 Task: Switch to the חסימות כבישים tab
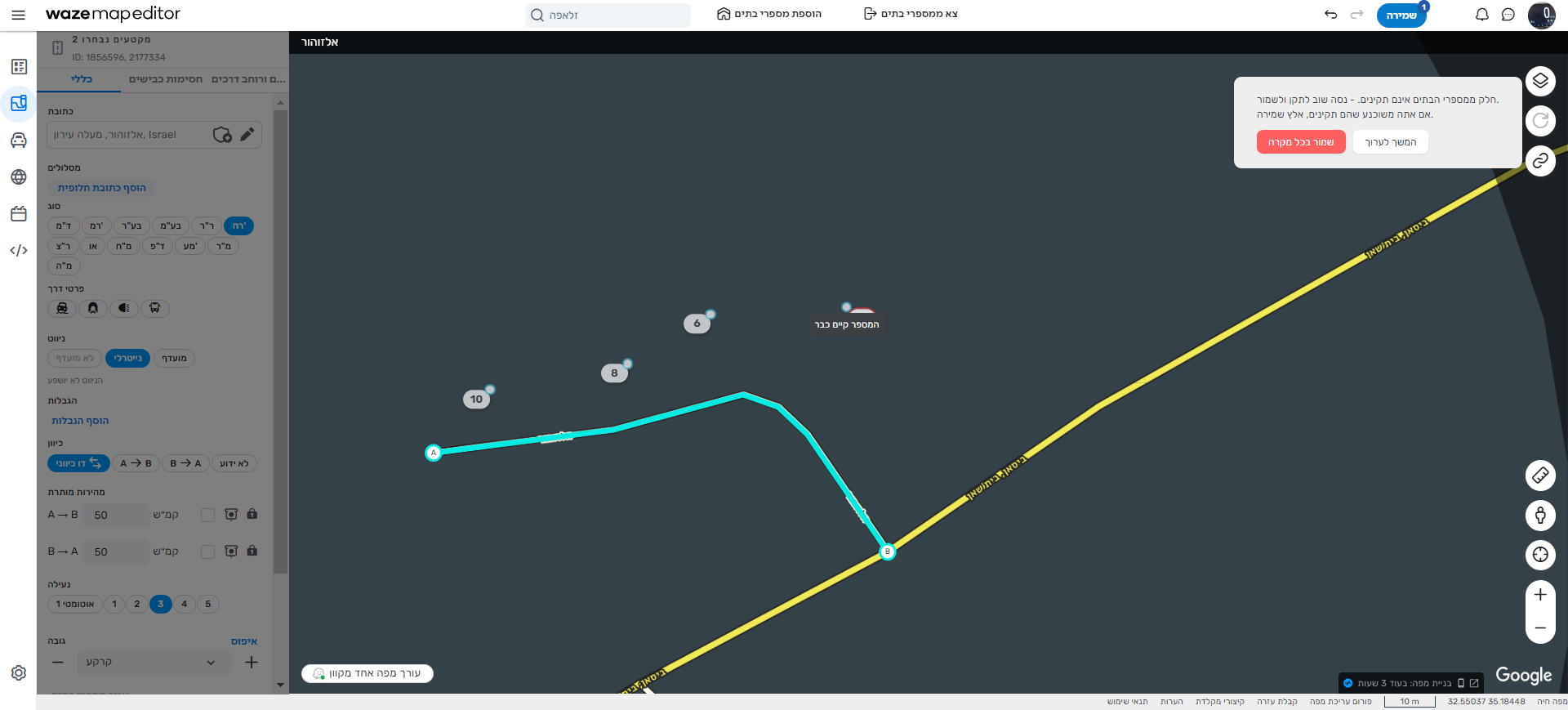pos(166,79)
